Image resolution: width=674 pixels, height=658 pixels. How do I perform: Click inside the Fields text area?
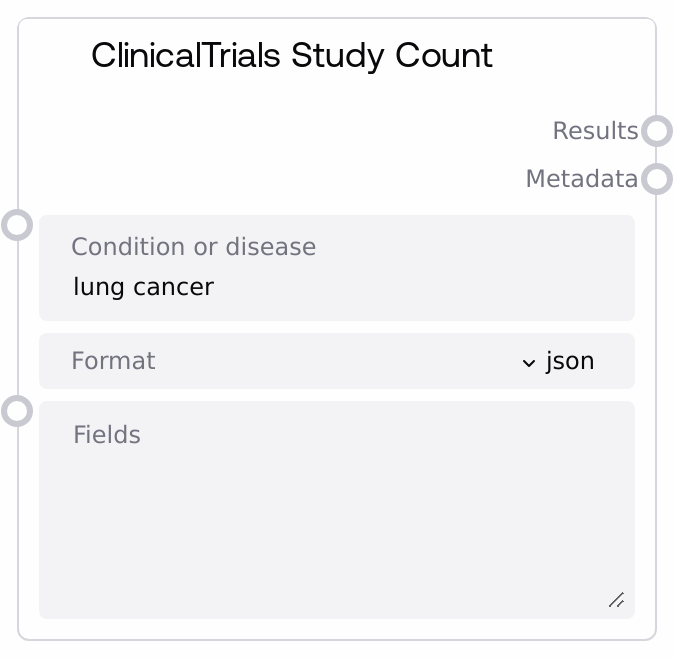click(x=336, y=520)
